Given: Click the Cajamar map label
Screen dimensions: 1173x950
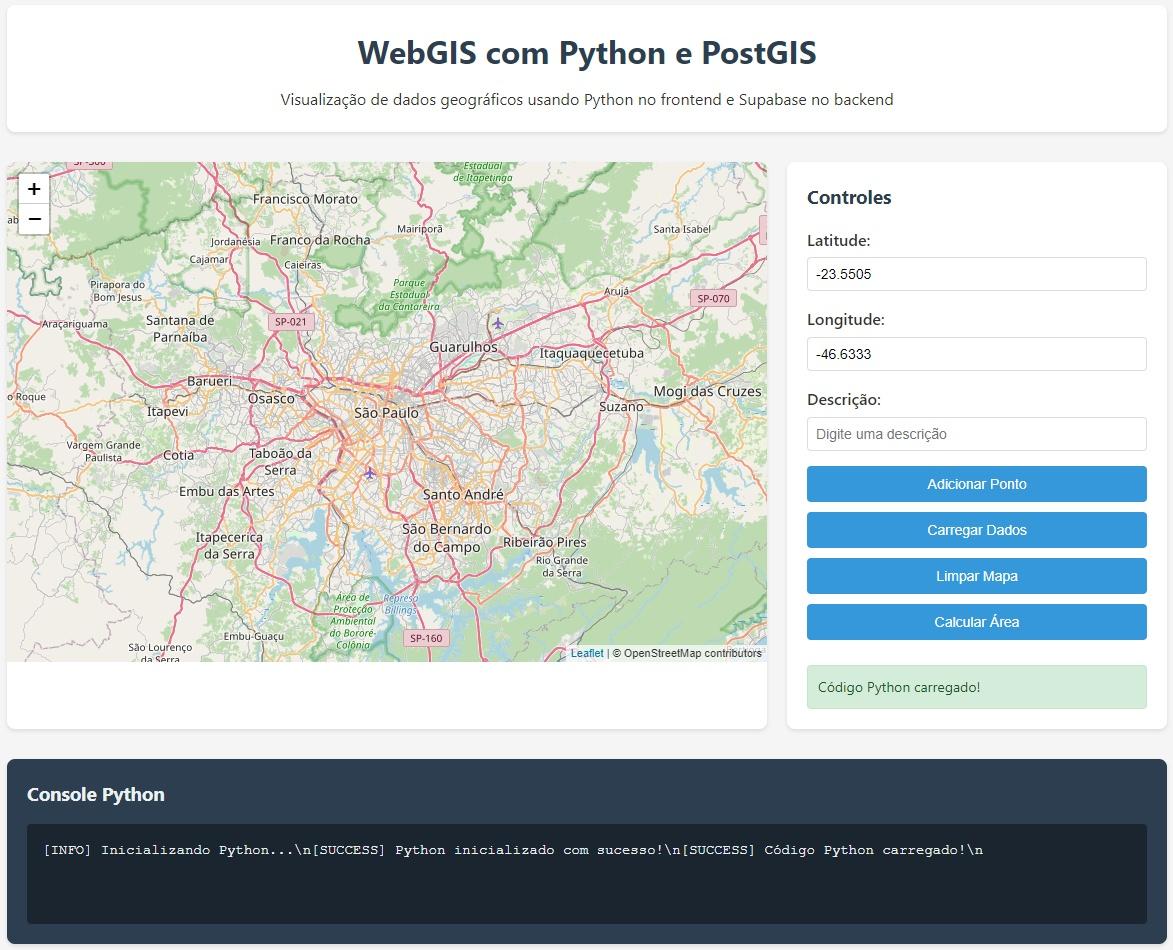Looking at the screenshot, I should click(x=209, y=259).
